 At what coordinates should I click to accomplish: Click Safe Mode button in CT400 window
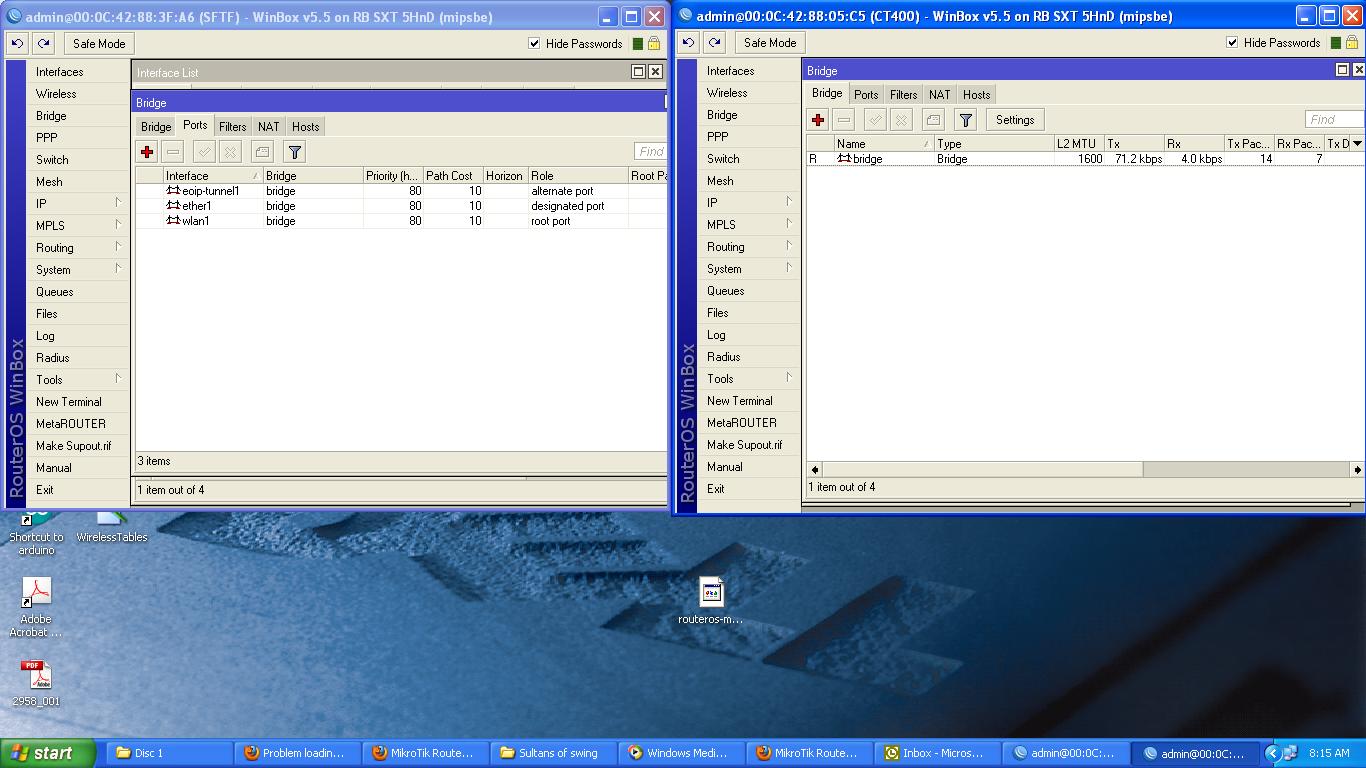[x=770, y=42]
